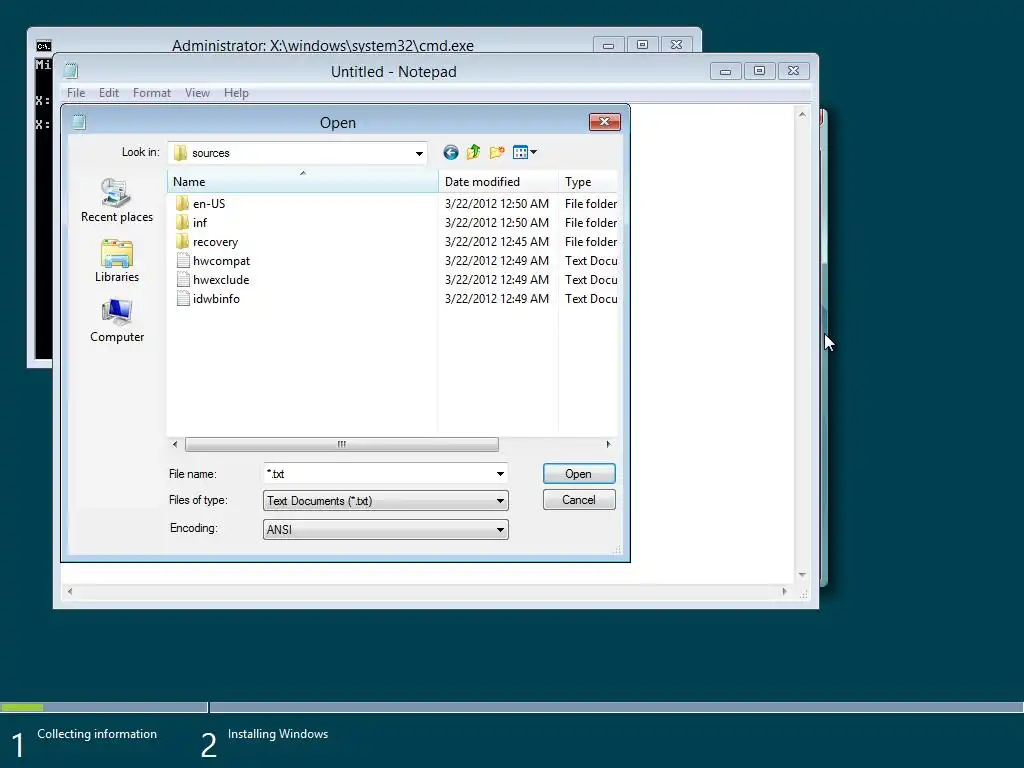Select the en-US folder icon

pos(183,204)
